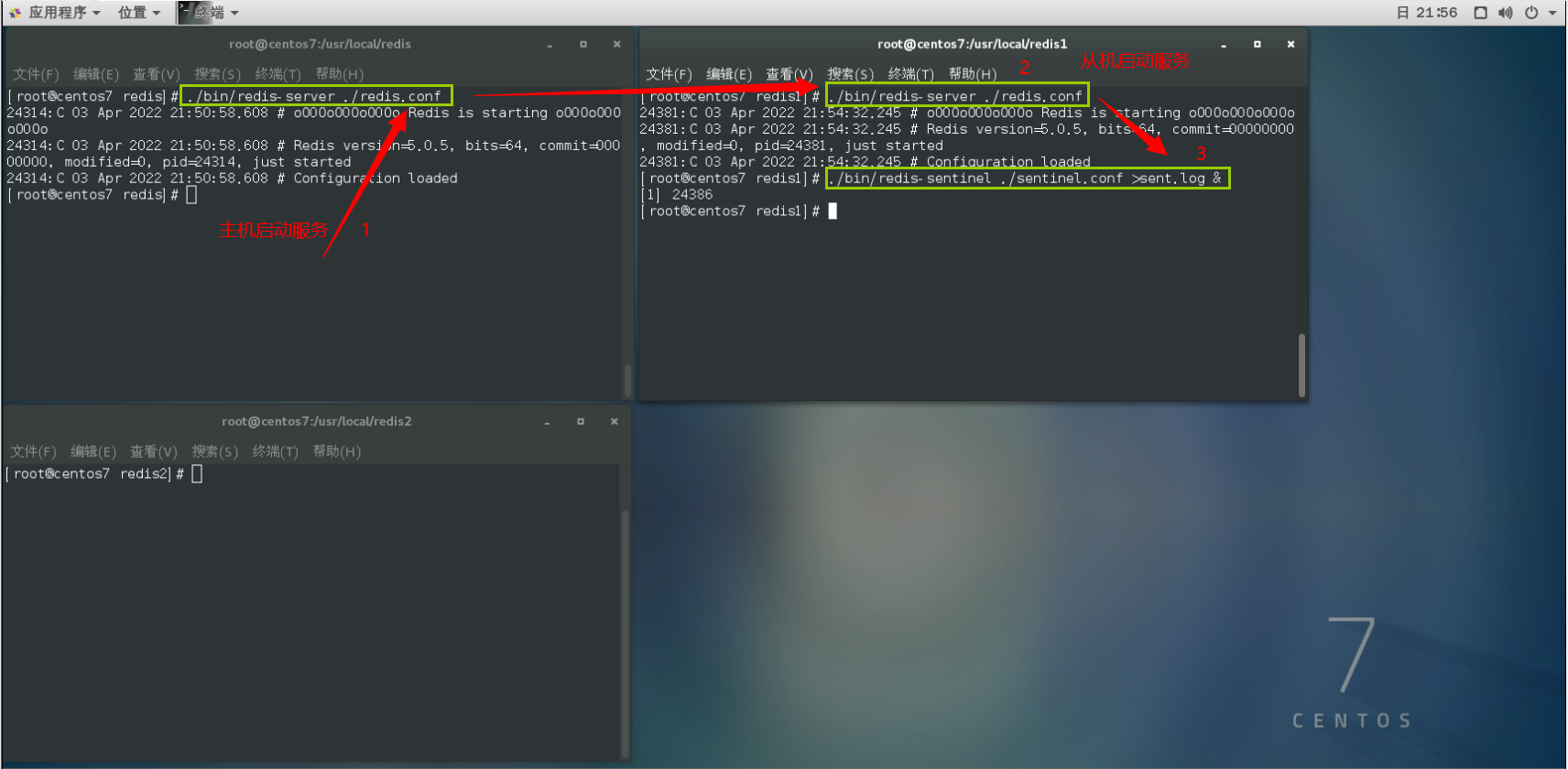Close the redis2 terminal window

pos(614,421)
